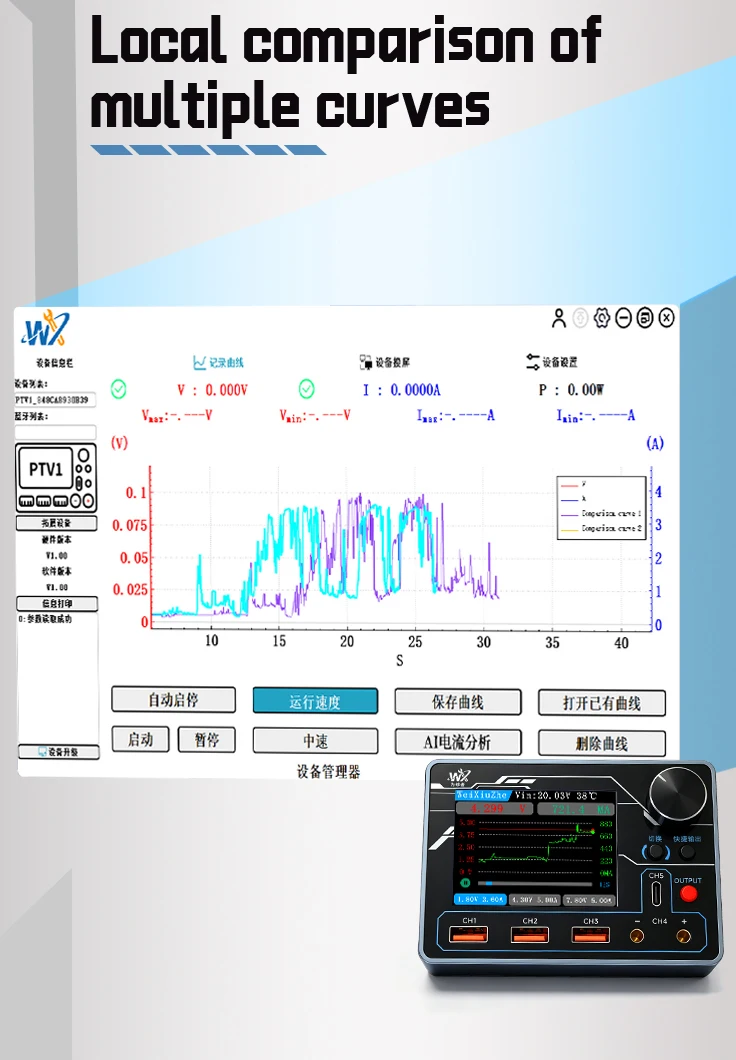
Task: Click the P : 0.00W reading
Action: [571, 390]
